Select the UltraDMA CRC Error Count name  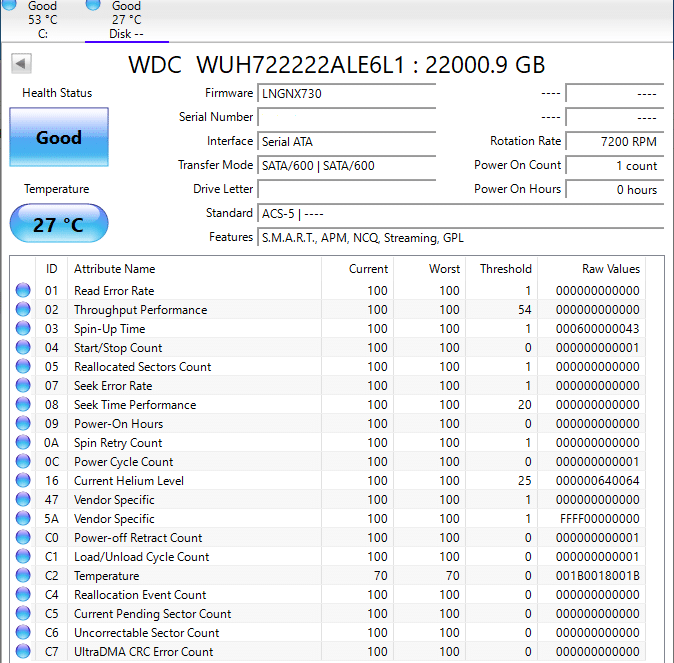(144, 652)
